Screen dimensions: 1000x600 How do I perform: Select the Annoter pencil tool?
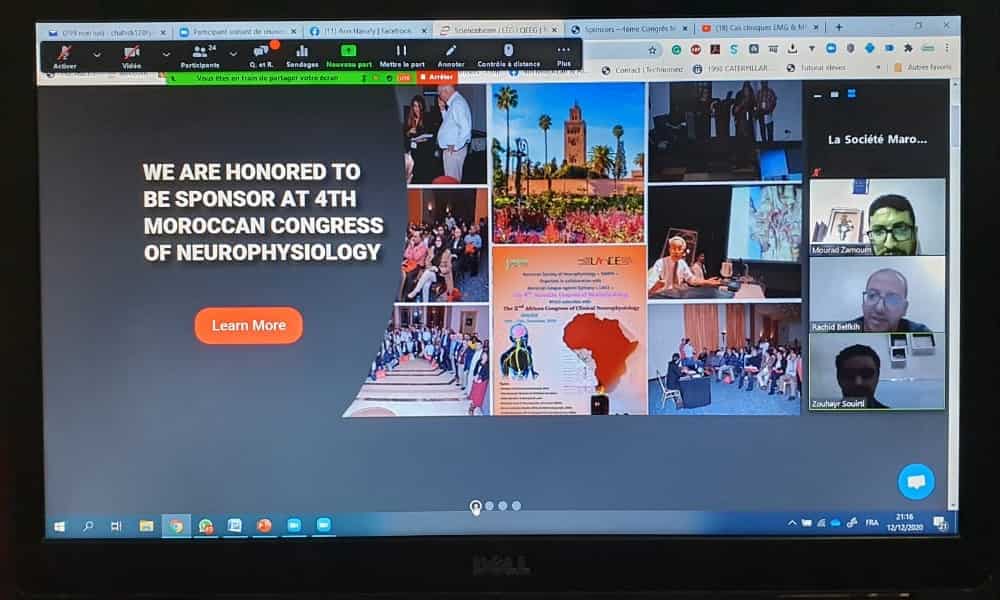451,54
